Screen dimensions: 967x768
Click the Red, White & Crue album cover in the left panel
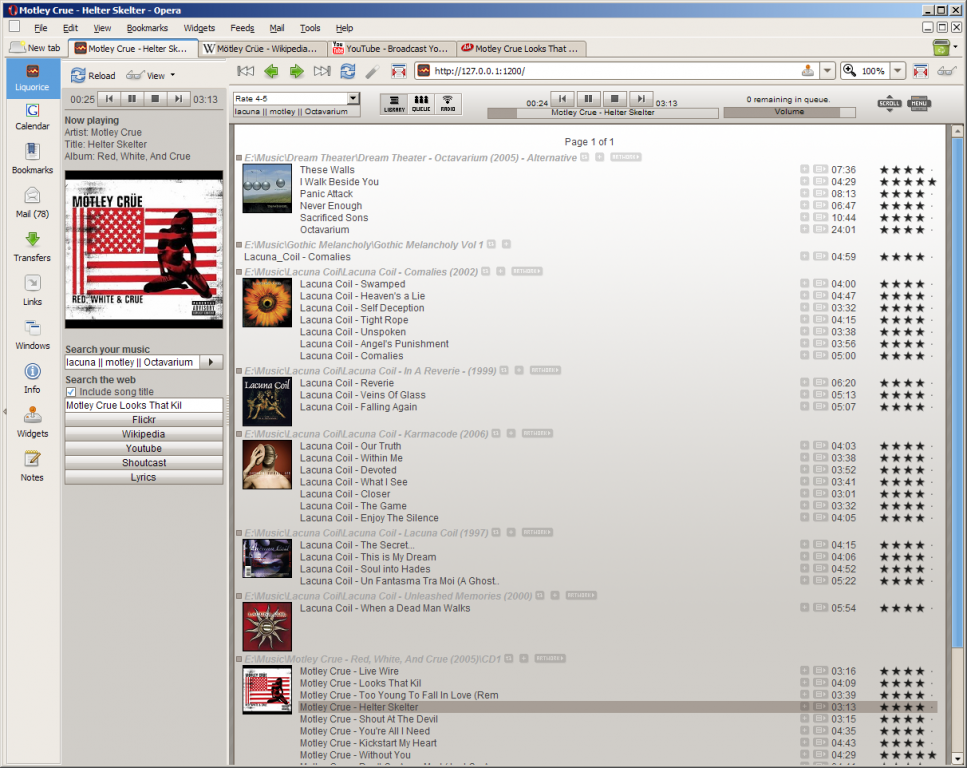pos(144,249)
